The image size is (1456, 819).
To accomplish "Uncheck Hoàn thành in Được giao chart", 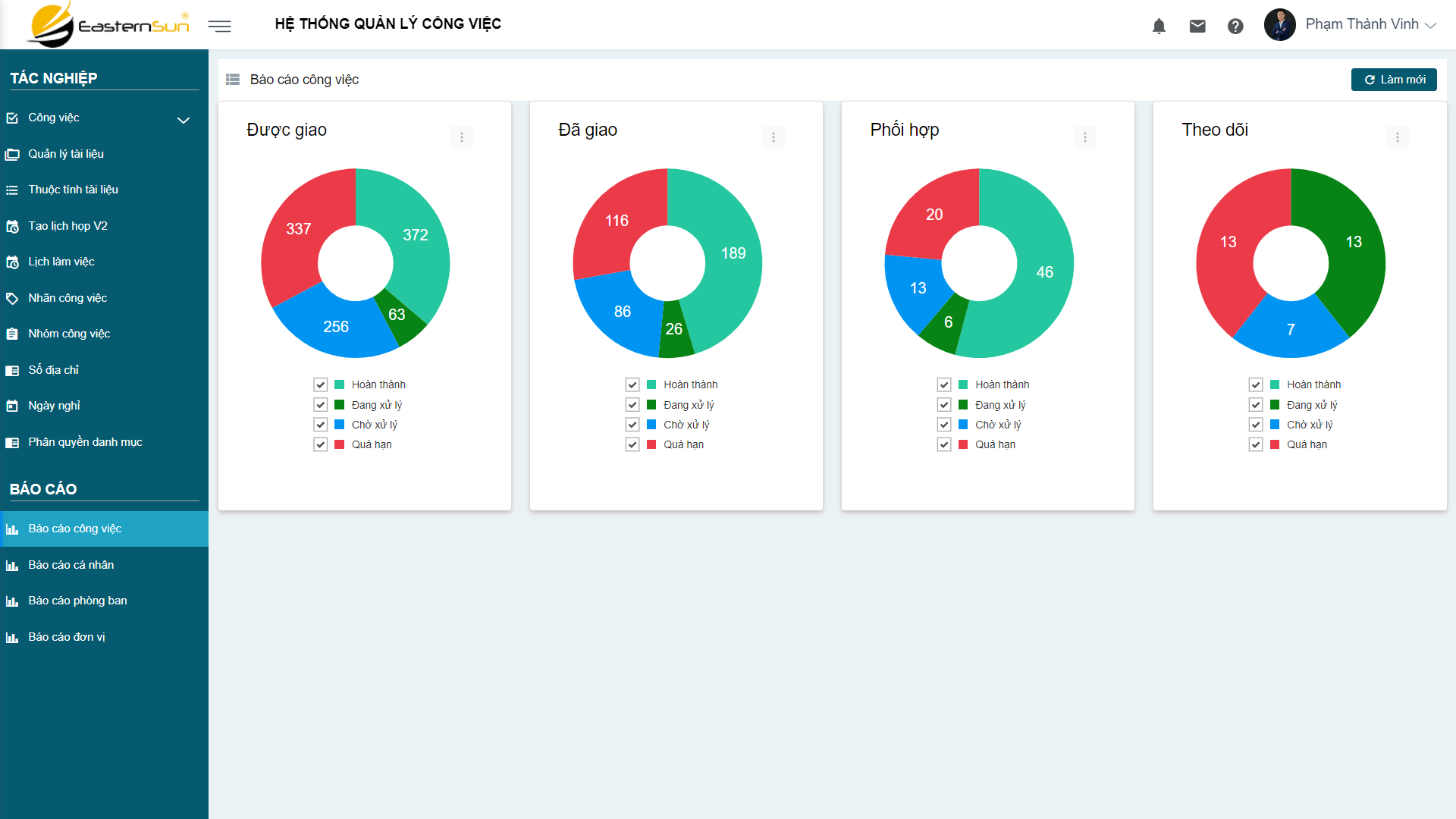I will point(321,385).
